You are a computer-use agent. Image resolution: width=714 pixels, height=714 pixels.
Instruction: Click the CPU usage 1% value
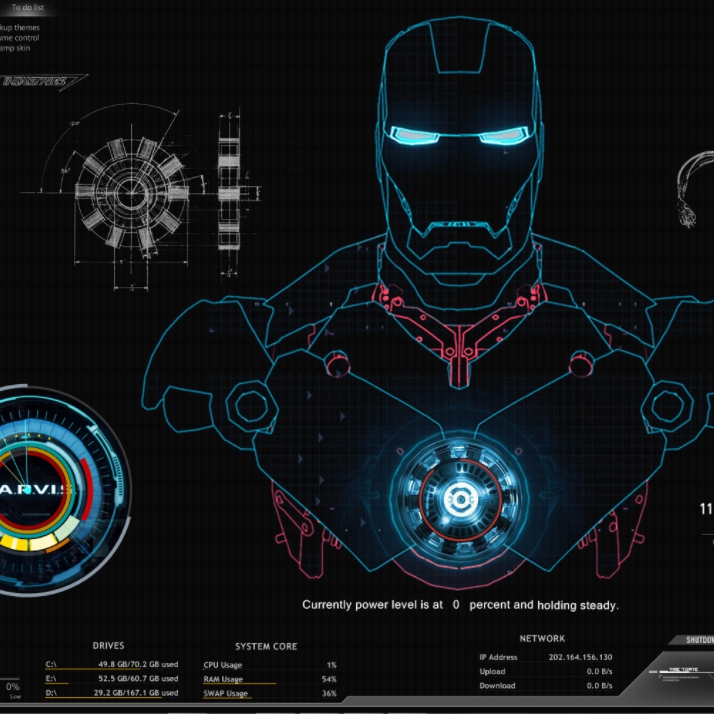click(x=332, y=665)
